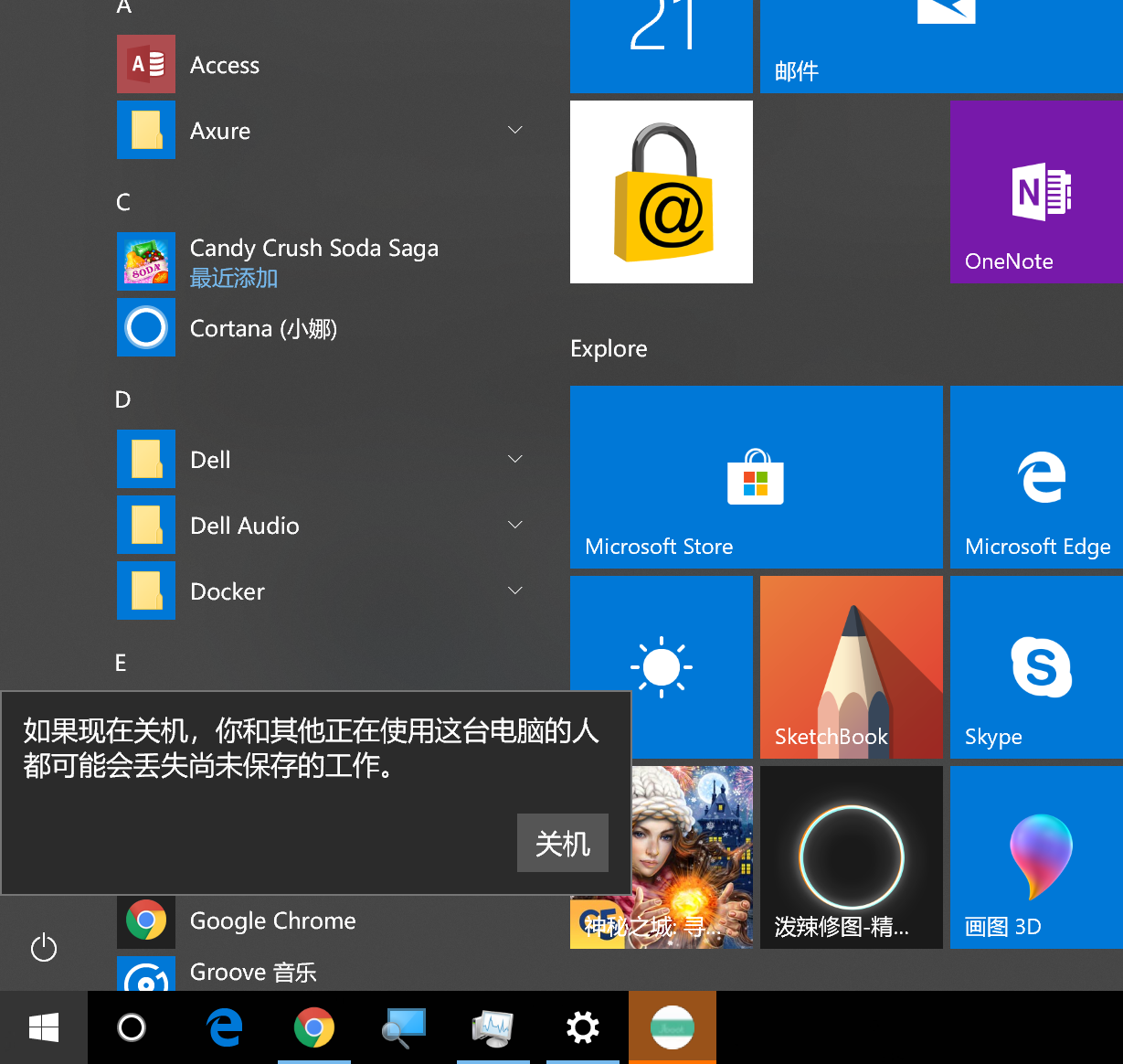Open the 神秘之城 game tile
The height and width of the screenshot is (1064, 1123).
692,857
